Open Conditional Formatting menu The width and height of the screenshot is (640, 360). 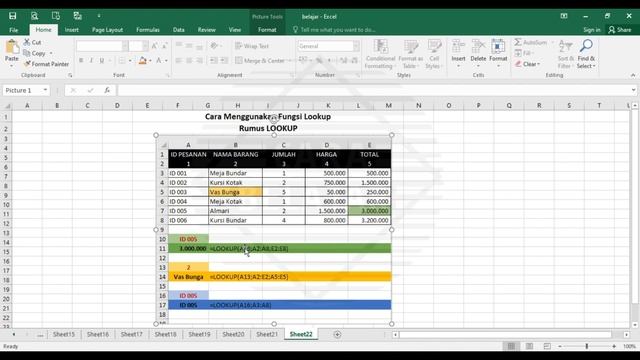tap(380, 54)
